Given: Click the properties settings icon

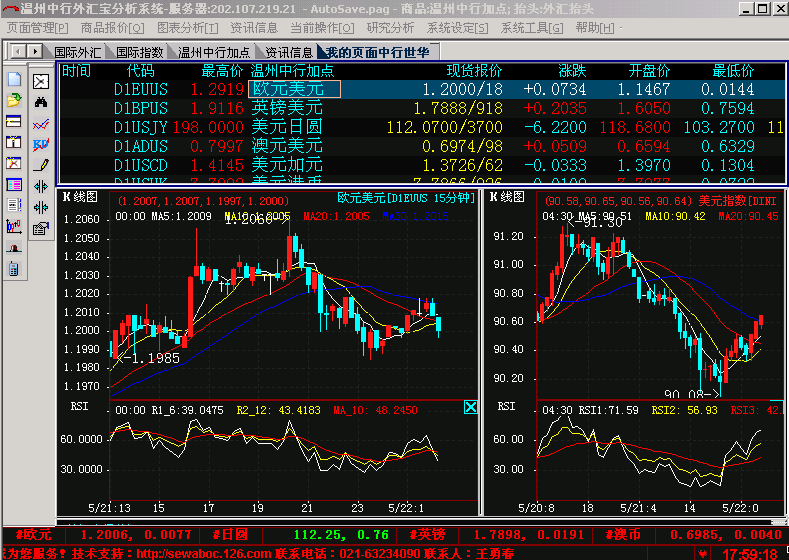Looking at the screenshot, I should 41,228.
